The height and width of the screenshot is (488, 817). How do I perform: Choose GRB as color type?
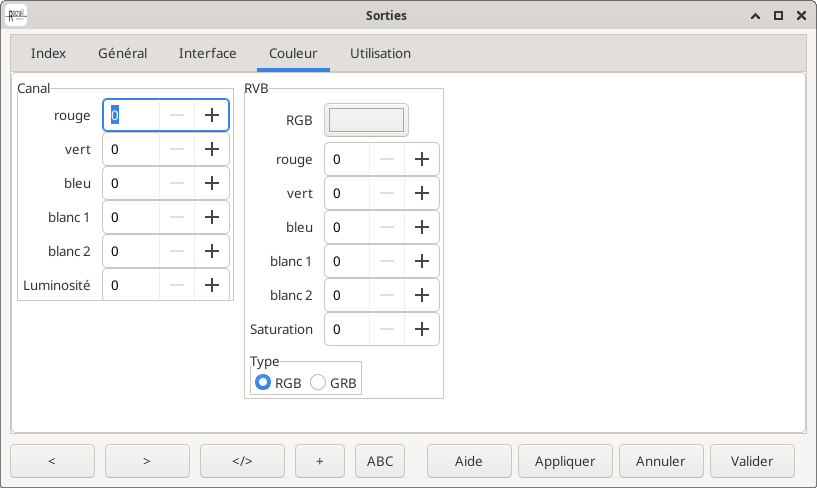tap(318, 382)
